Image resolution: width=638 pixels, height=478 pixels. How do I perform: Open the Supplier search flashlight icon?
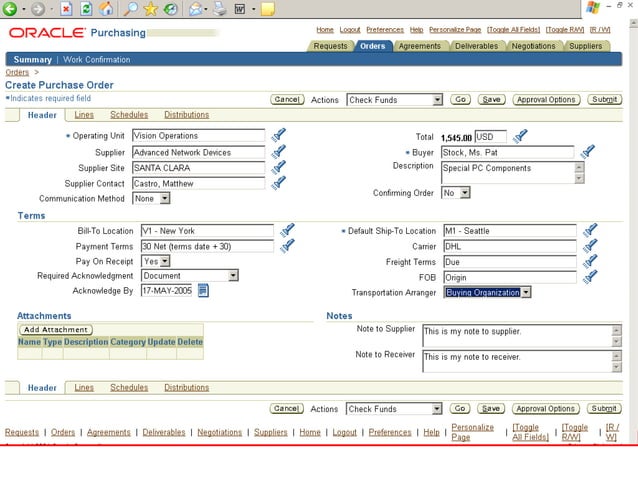(279, 152)
